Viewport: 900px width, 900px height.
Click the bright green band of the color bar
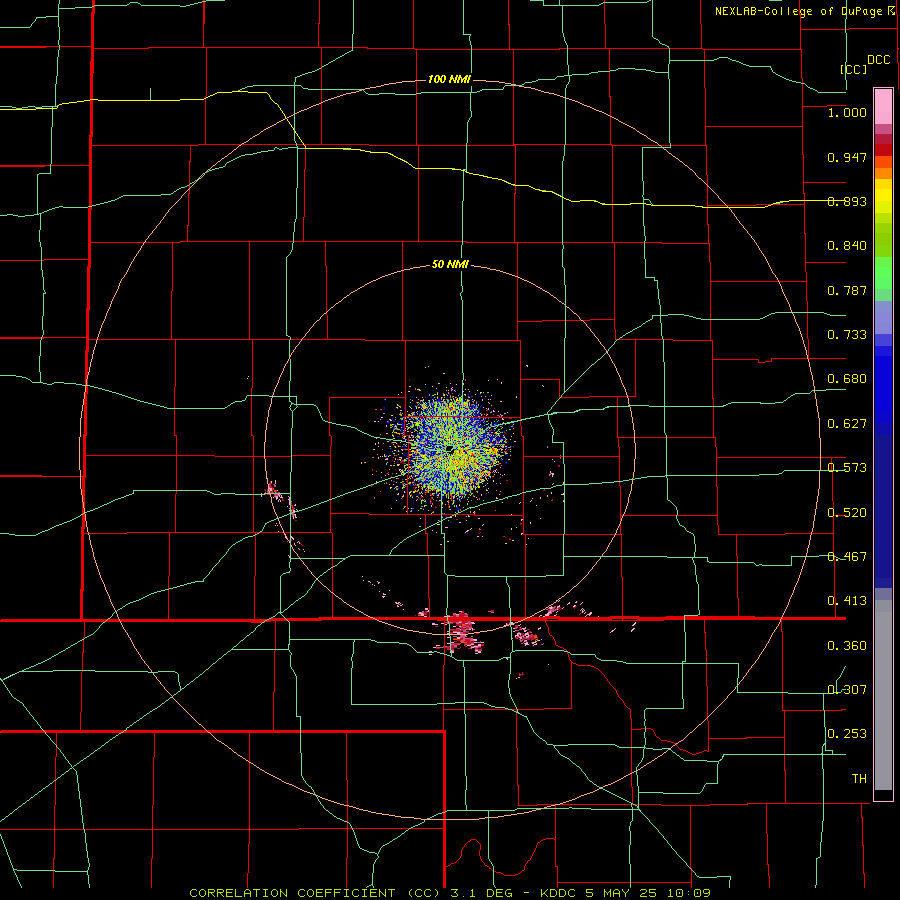883,273
